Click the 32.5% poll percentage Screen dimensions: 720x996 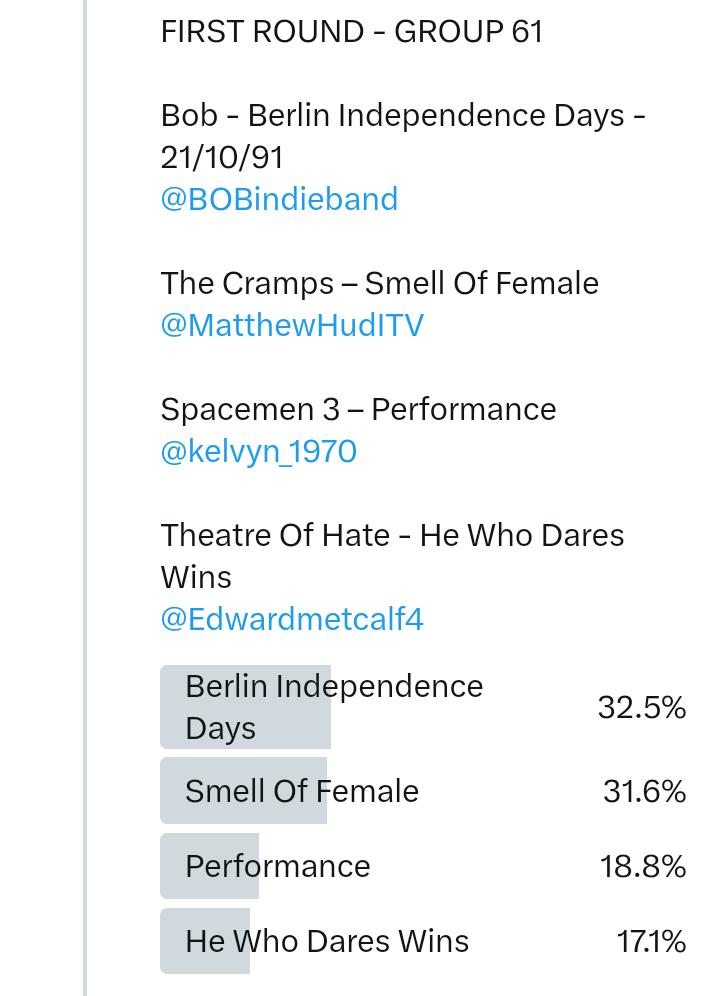tap(642, 708)
